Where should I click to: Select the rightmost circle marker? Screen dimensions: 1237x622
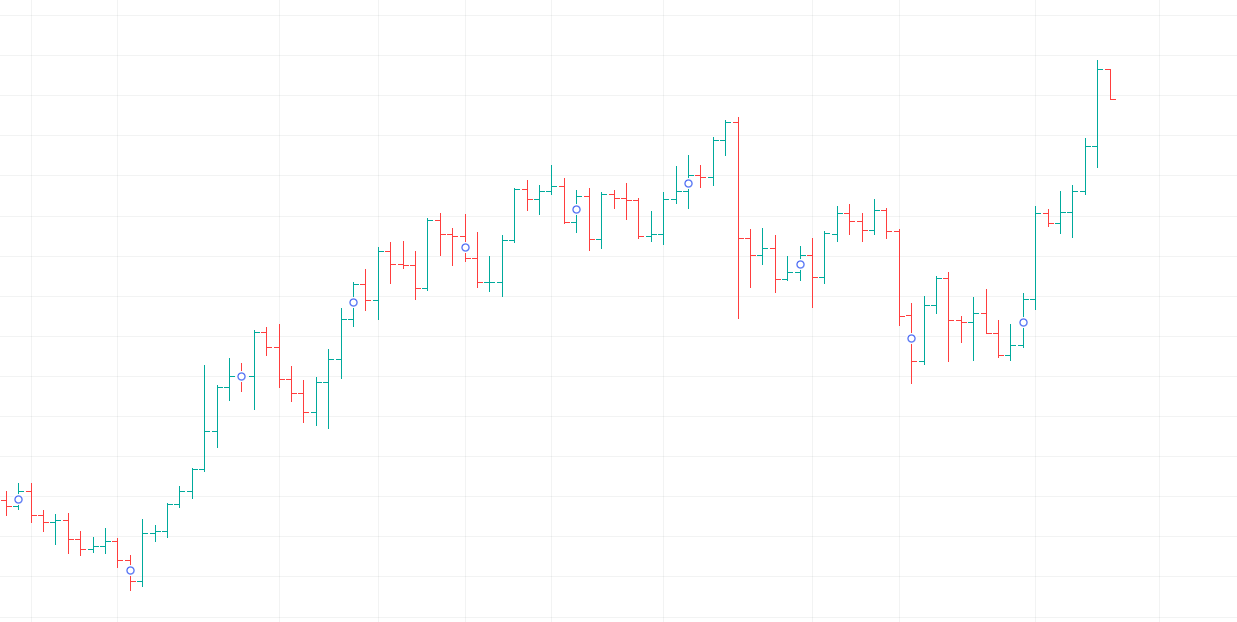point(1023,322)
